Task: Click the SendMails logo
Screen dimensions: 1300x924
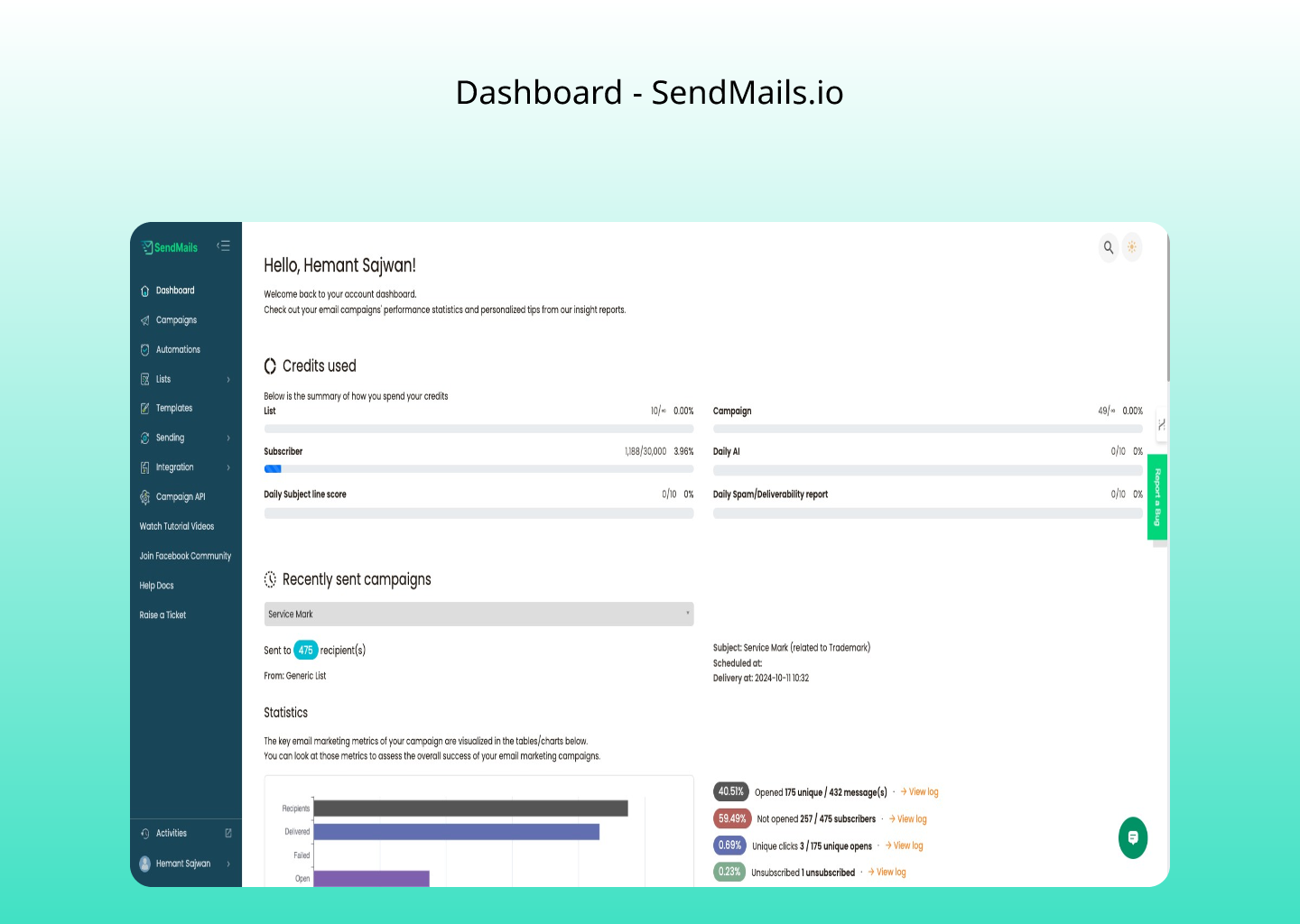Action: pos(170,247)
